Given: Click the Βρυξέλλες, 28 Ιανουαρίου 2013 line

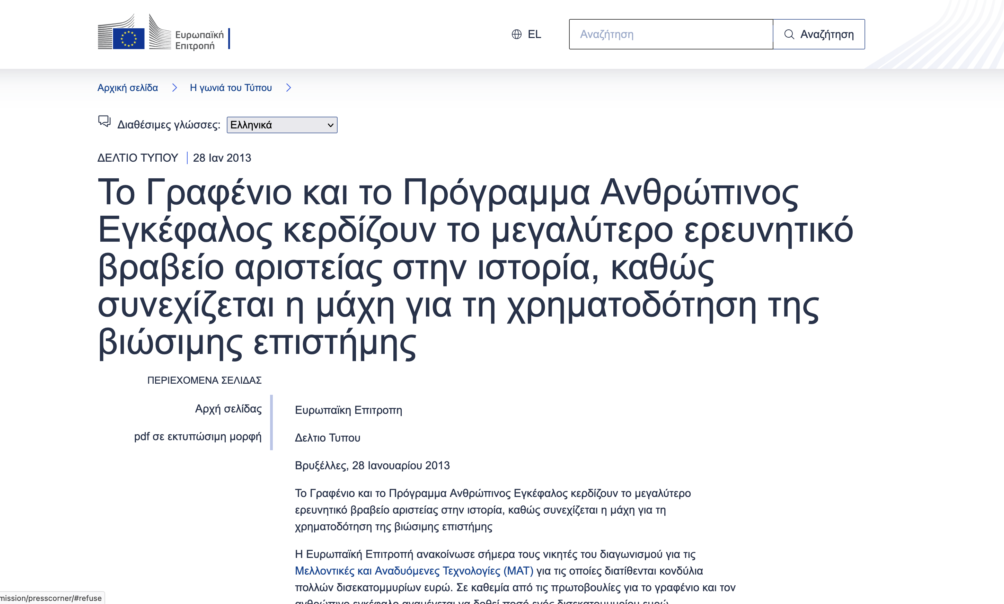Looking at the screenshot, I should [x=372, y=466].
